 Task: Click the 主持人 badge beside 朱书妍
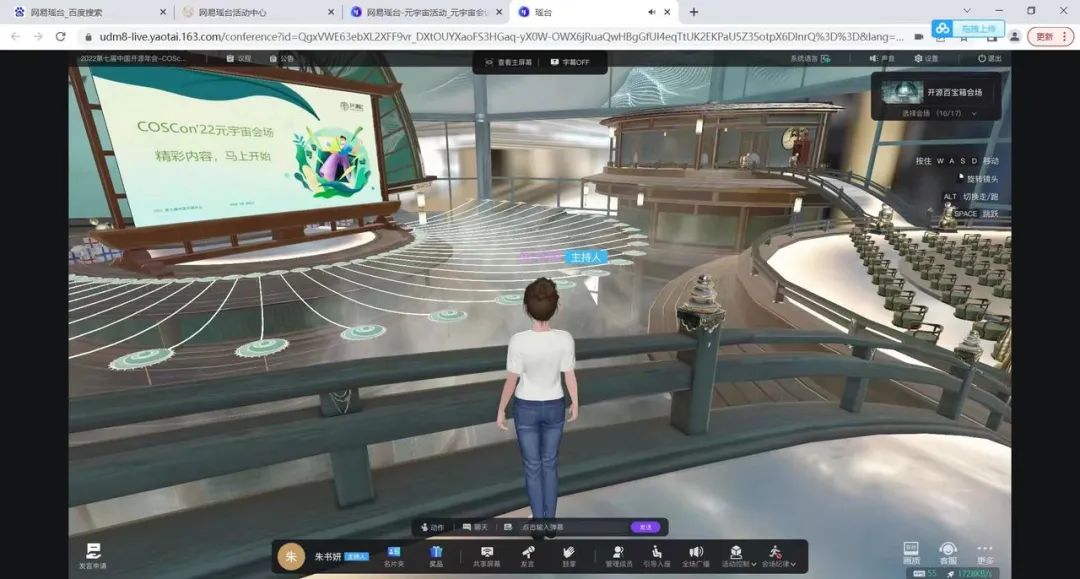click(356, 556)
